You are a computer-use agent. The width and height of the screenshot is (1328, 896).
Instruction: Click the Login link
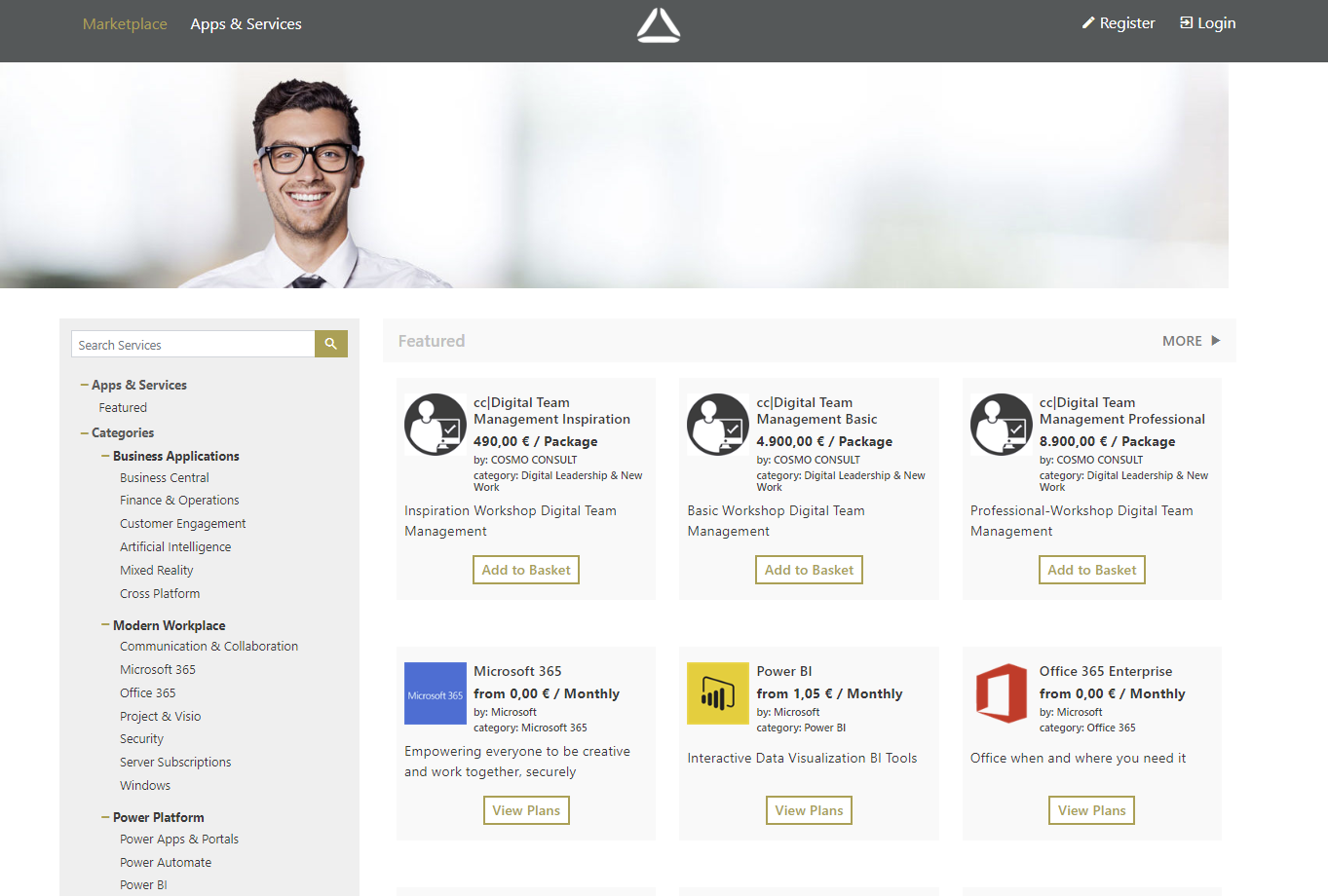pyautogui.click(x=1207, y=23)
